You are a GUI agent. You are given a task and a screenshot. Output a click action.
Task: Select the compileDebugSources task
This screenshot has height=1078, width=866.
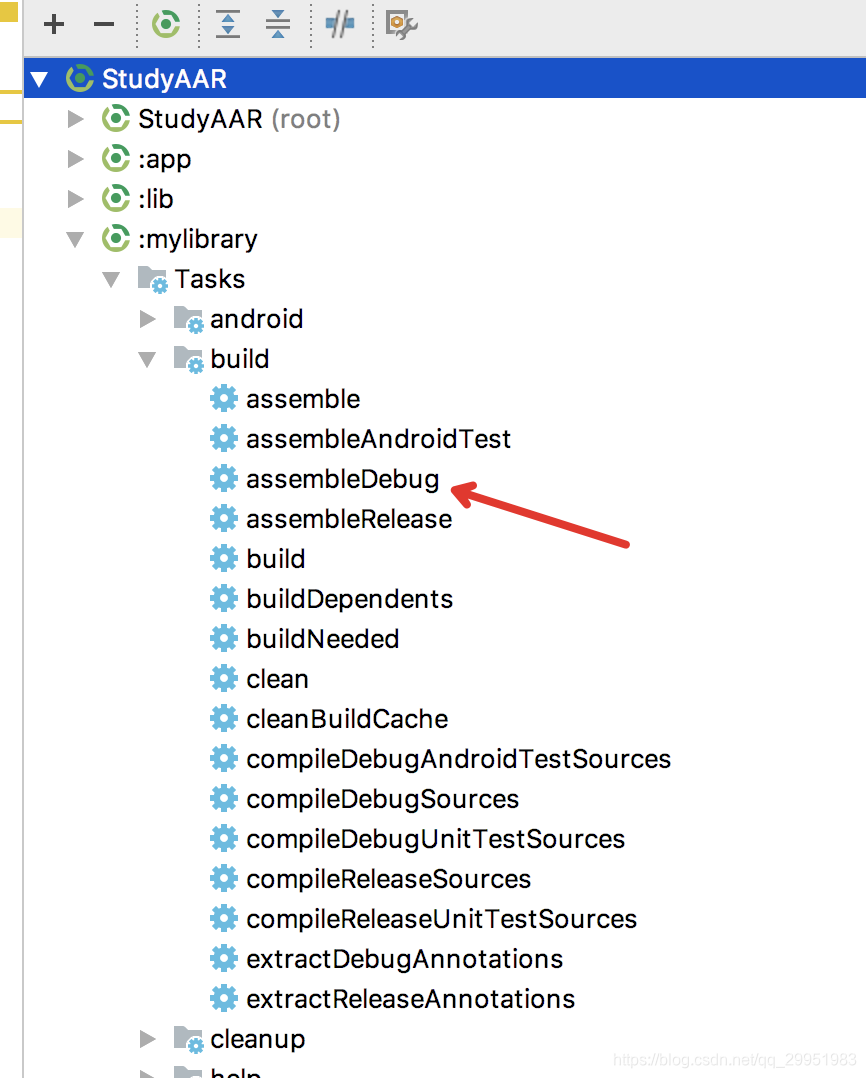(383, 800)
